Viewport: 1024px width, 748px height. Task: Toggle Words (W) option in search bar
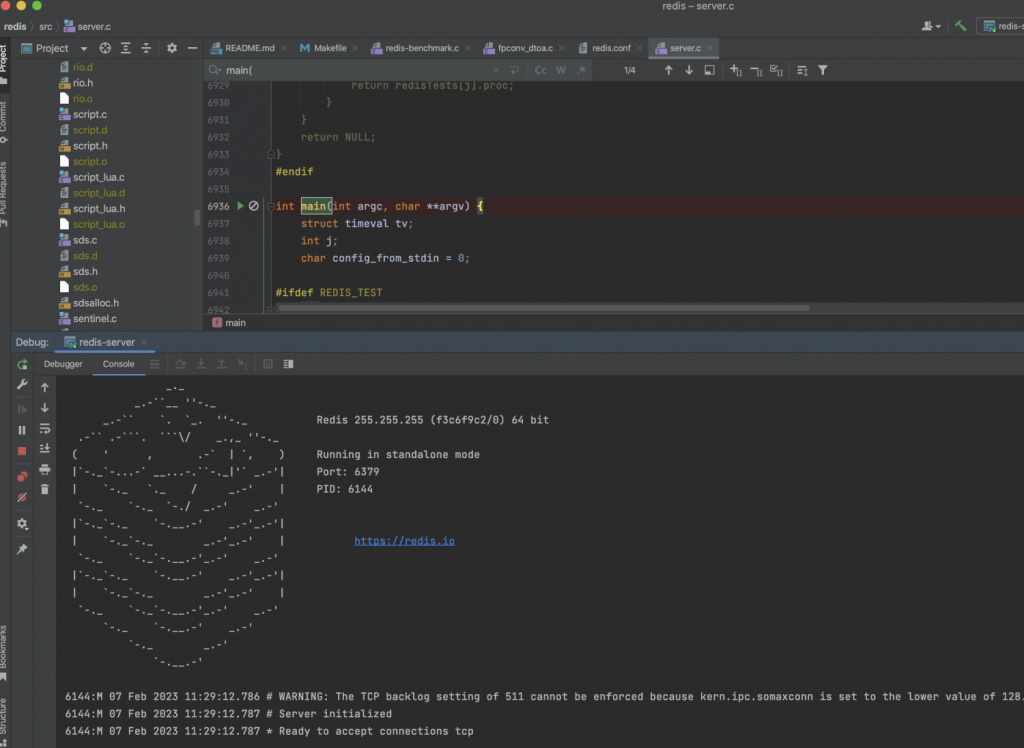561,70
